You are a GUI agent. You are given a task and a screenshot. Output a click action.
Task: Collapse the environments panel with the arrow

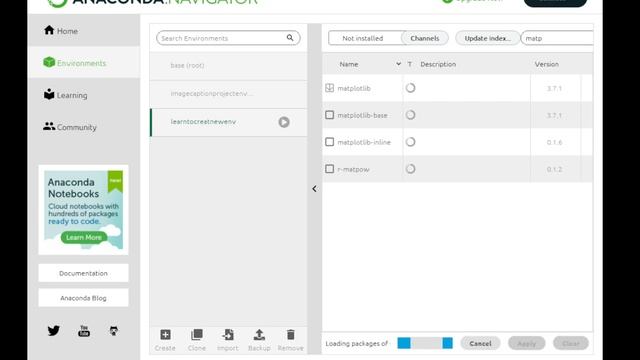tap(314, 189)
